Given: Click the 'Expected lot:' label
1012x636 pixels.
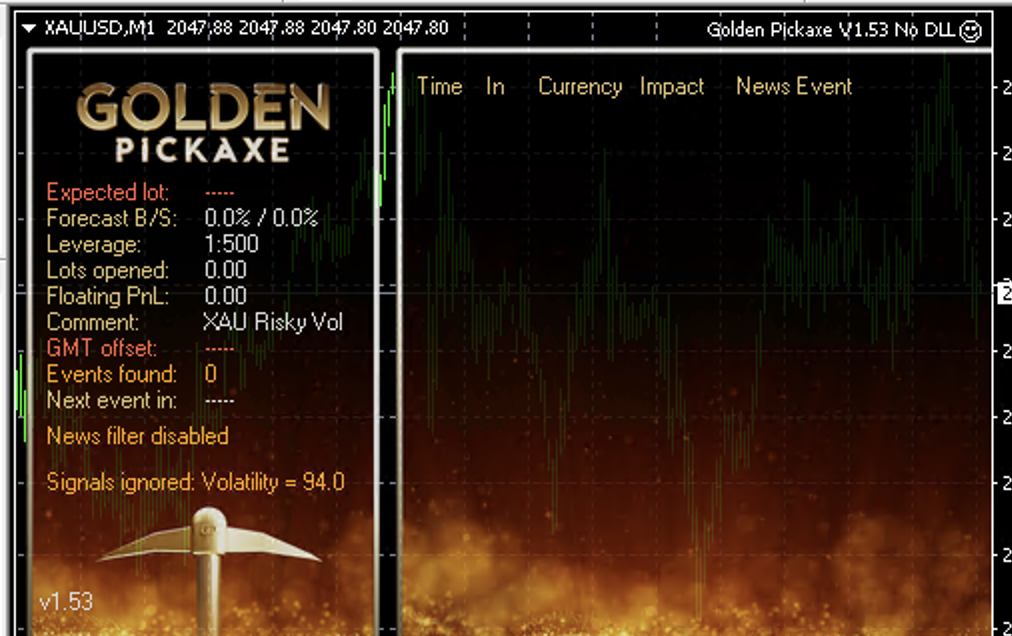Looking at the screenshot, I should [x=108, y=192].
